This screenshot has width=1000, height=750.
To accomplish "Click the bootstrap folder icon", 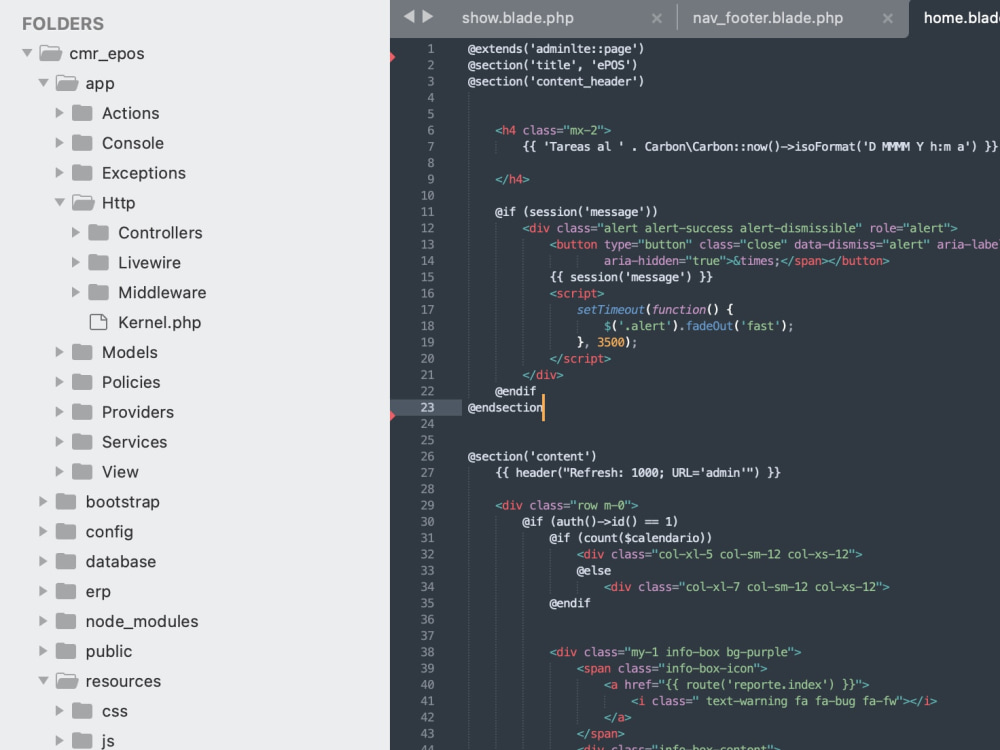I will (x=66, y=501).
